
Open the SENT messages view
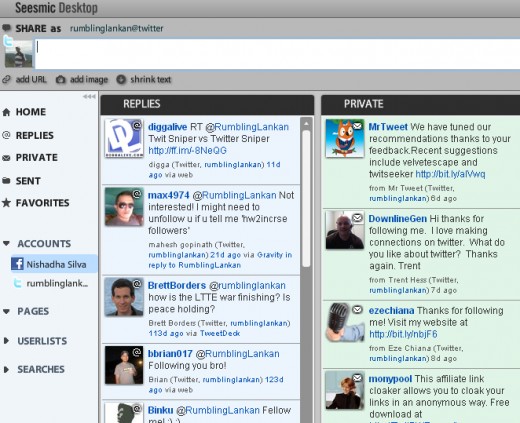tap(28, 181)
